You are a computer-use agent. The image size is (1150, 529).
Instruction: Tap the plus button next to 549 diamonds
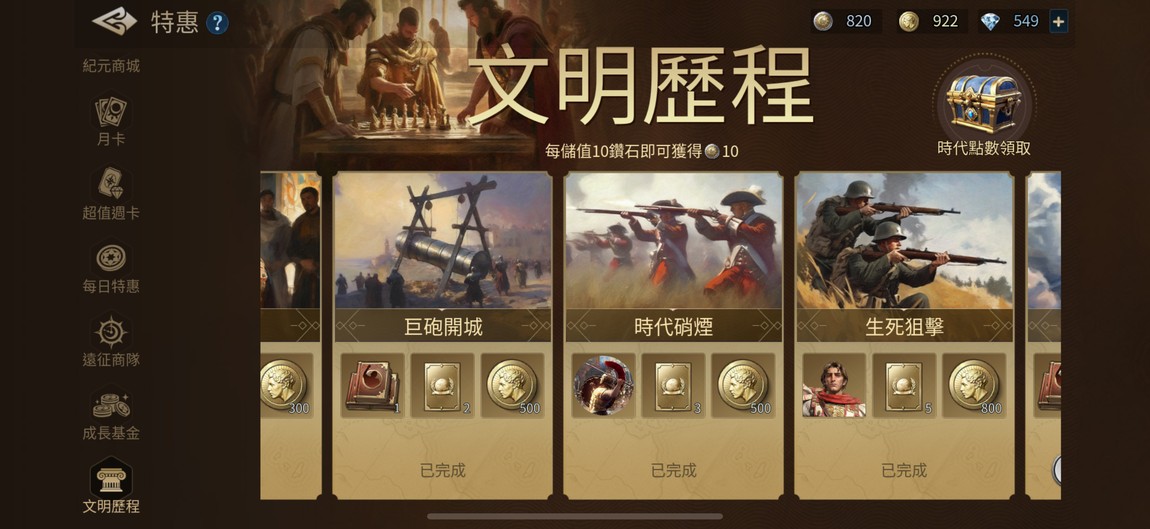1058,21
